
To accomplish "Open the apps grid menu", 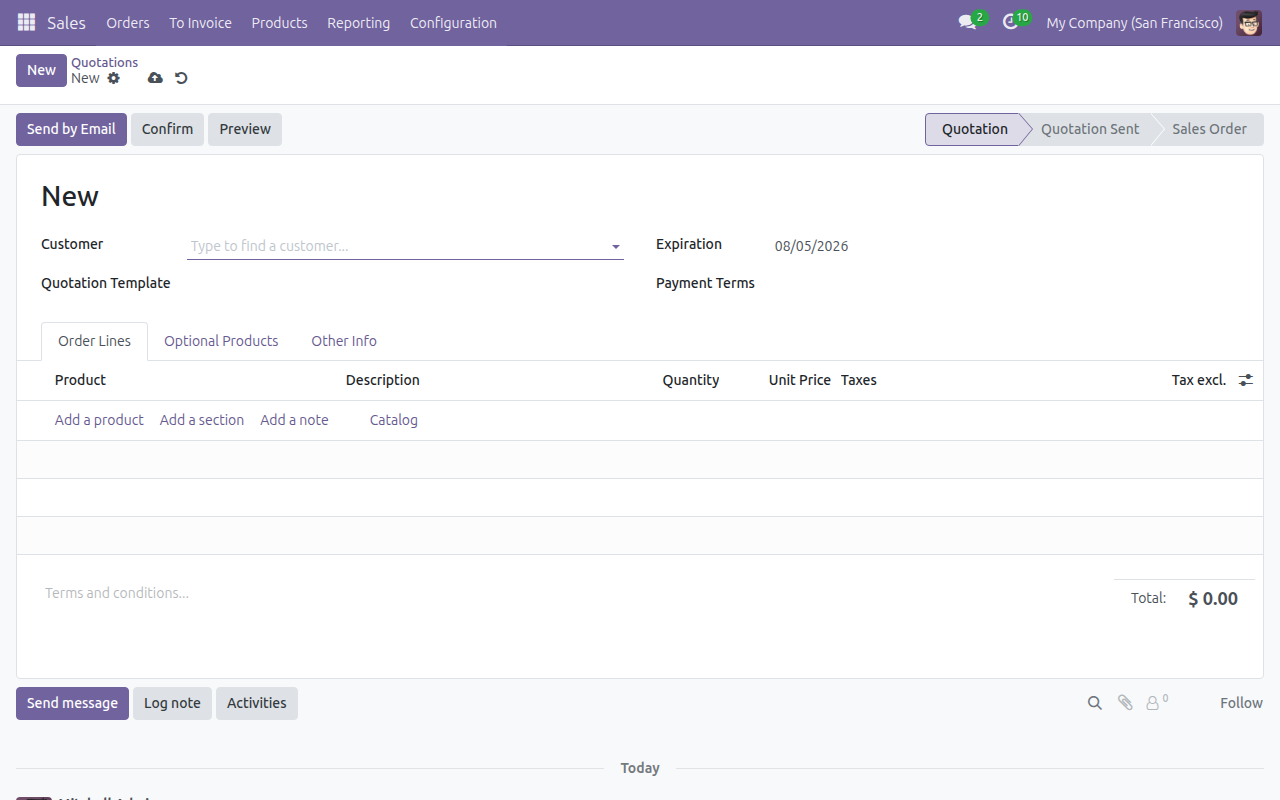I will click(26, 22).
